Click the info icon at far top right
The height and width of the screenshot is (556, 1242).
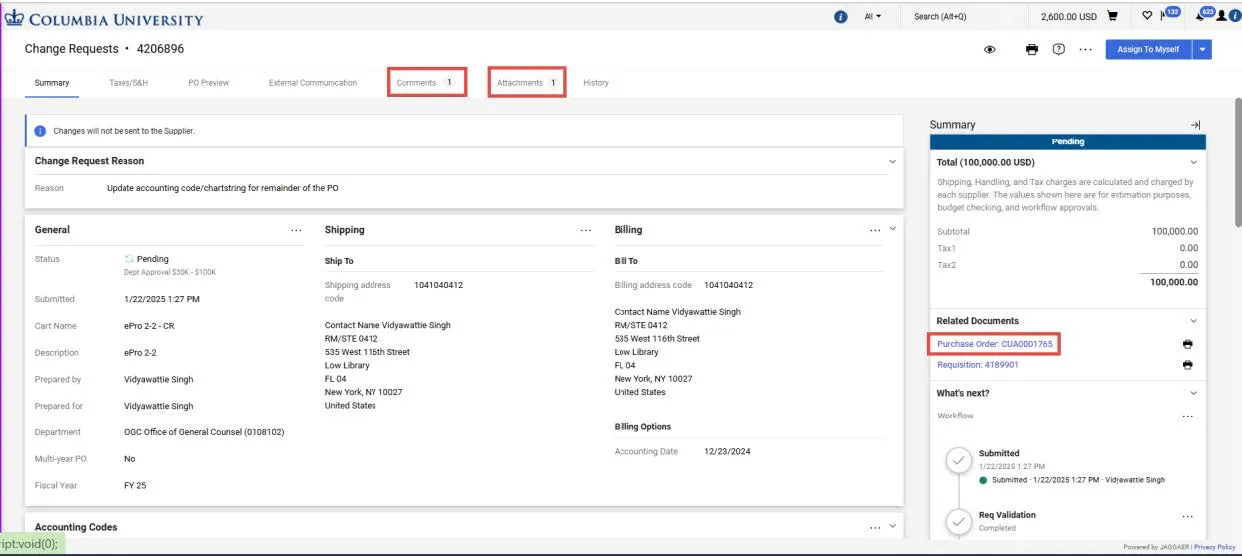click(1234, 17)
